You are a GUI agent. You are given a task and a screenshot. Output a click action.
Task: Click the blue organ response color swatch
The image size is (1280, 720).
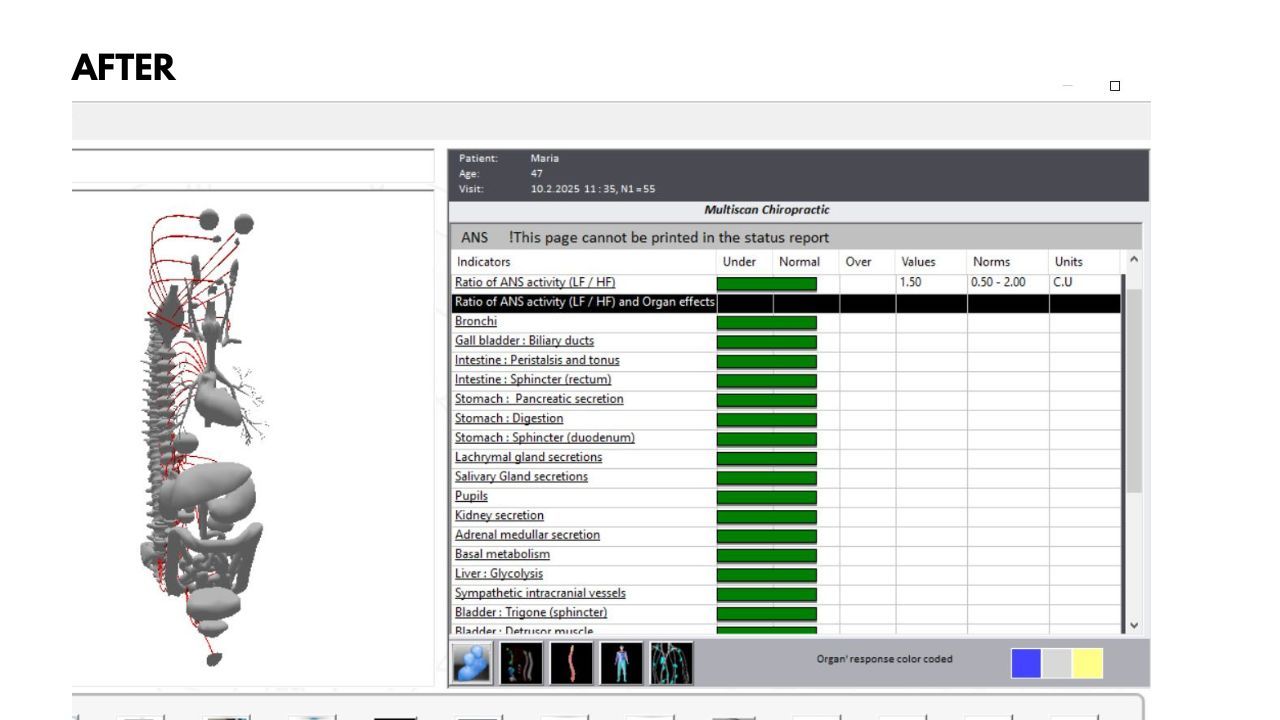(1026, 663)
